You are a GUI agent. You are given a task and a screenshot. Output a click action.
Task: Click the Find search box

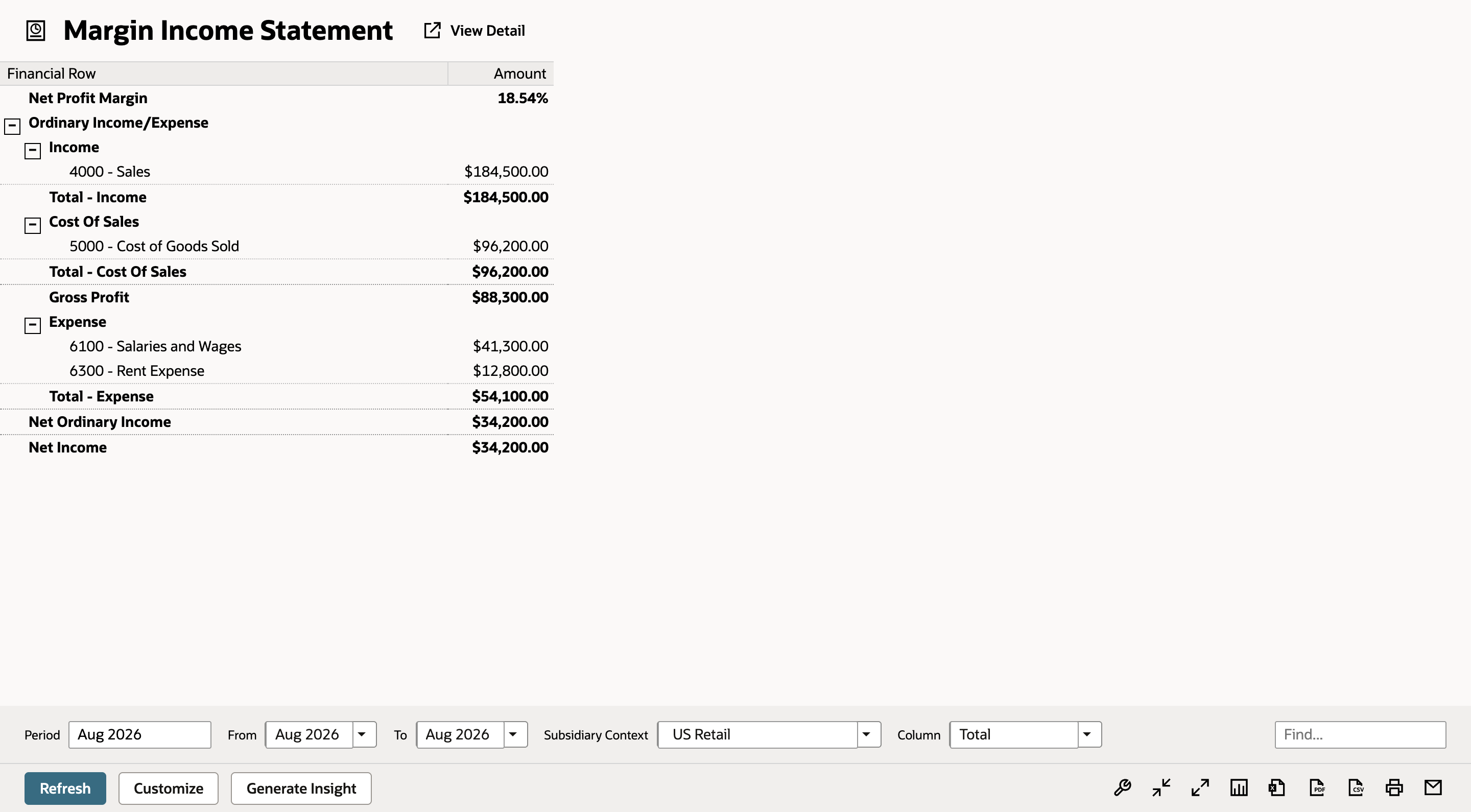[x=1360, y=734]
